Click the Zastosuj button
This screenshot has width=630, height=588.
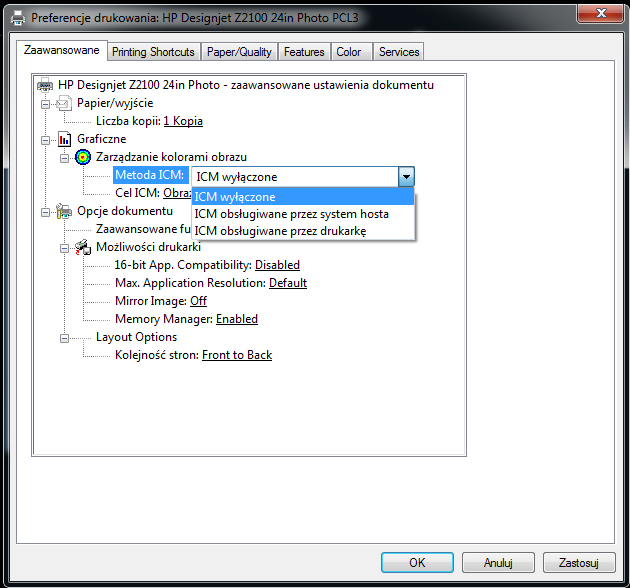(579, 562)
